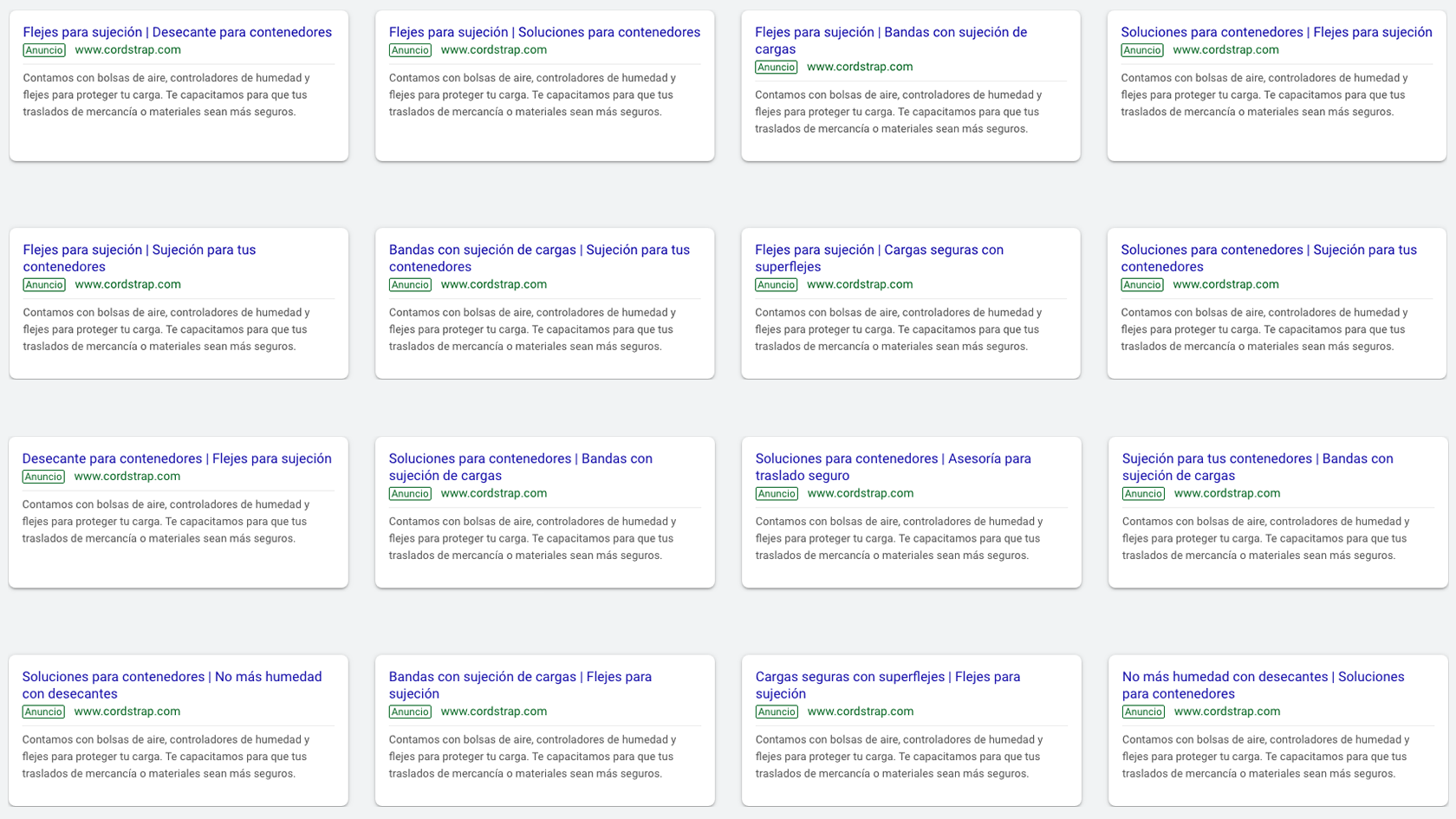
Task: Open cordstrap.com URL in 'Asesoría para traslado seguro' ad
Action: [861, 493]
